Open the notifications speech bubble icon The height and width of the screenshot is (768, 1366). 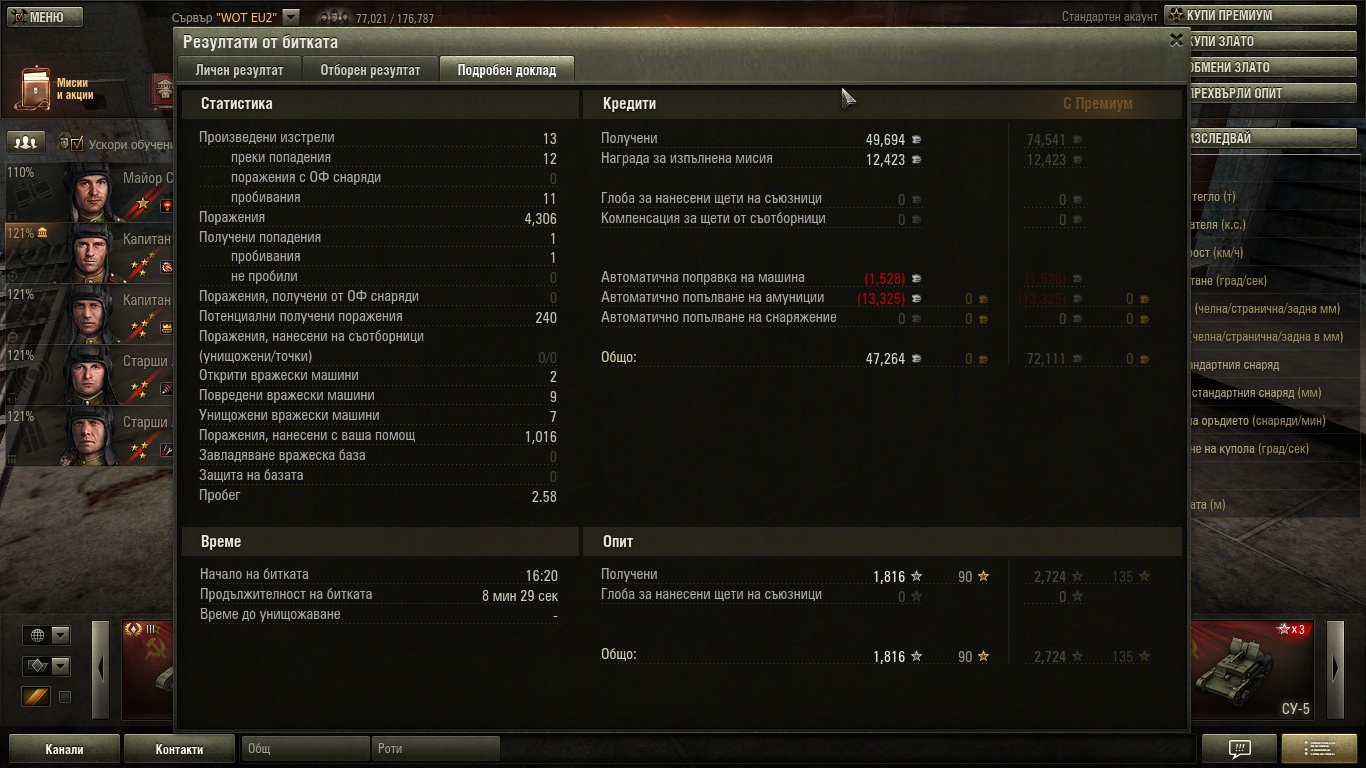(1239, 748)
